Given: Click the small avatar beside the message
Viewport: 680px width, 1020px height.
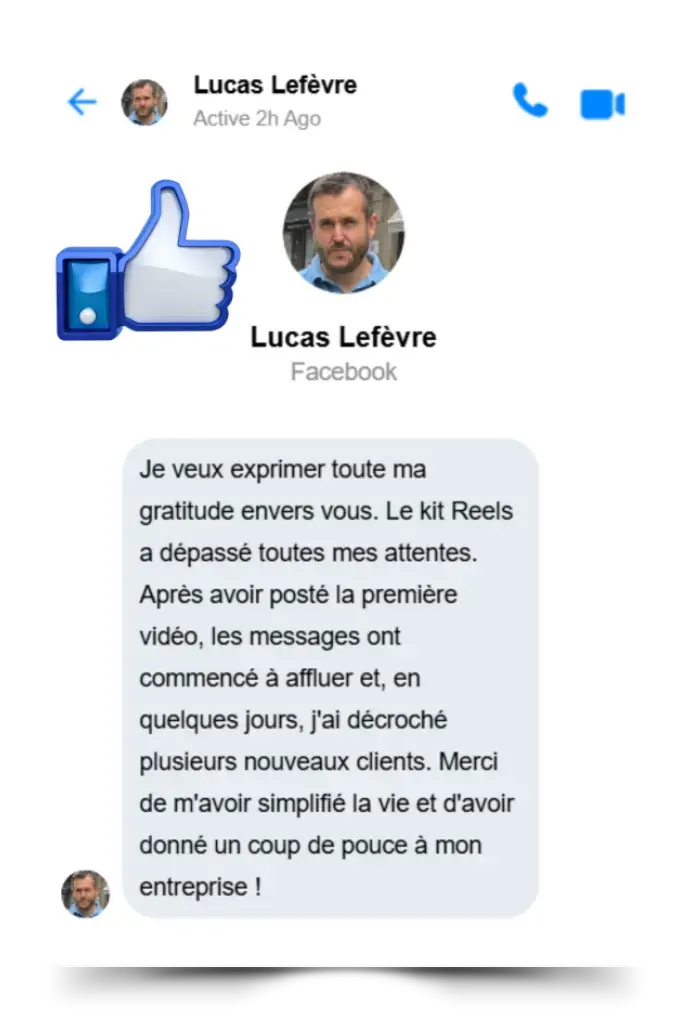Looking at the screenshot, I should pyautogui.click(x=85, y=894).
